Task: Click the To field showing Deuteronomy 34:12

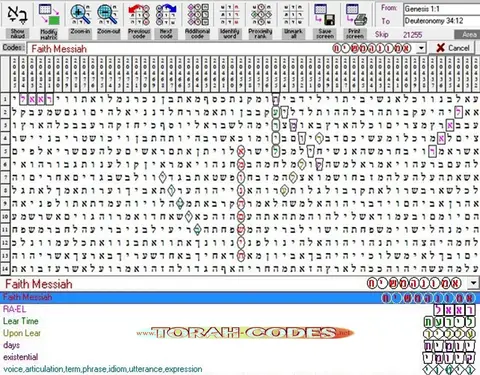Action: (442, 21)
